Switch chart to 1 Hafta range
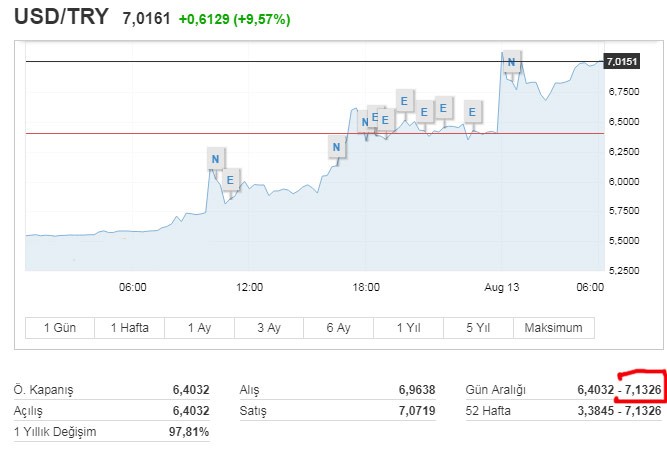Image resolution: width=667 pixels, height=462 pixels. [129, 328]
